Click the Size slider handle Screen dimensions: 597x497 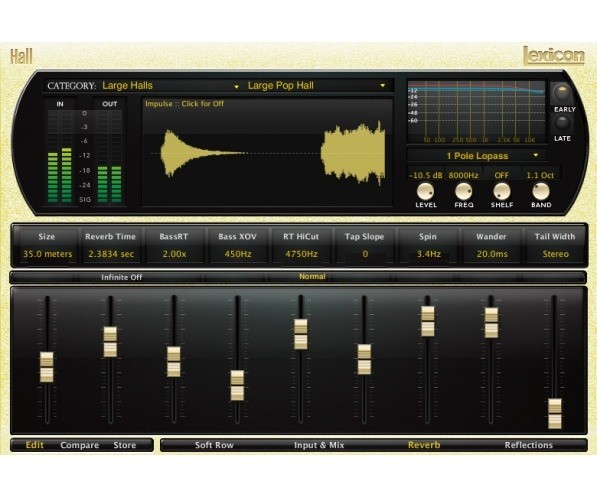[47, 367]
